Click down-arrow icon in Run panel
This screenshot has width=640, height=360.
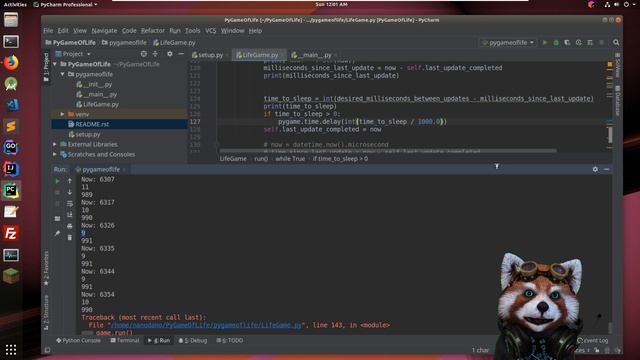tap(70, 192)
